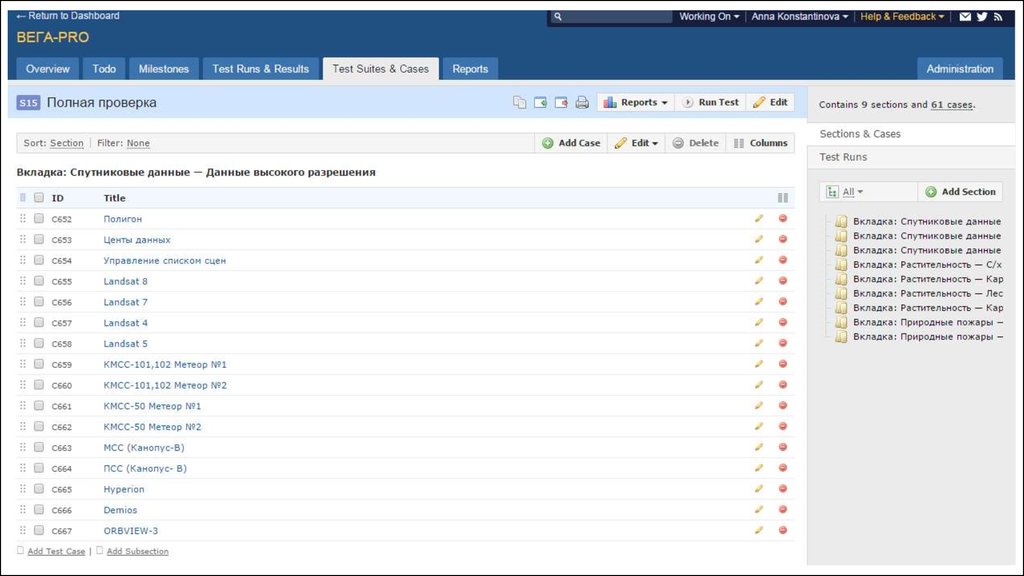Screen dimensions: 1024x576
Task: Change the Sort: Section option
Action: point(67,143)
